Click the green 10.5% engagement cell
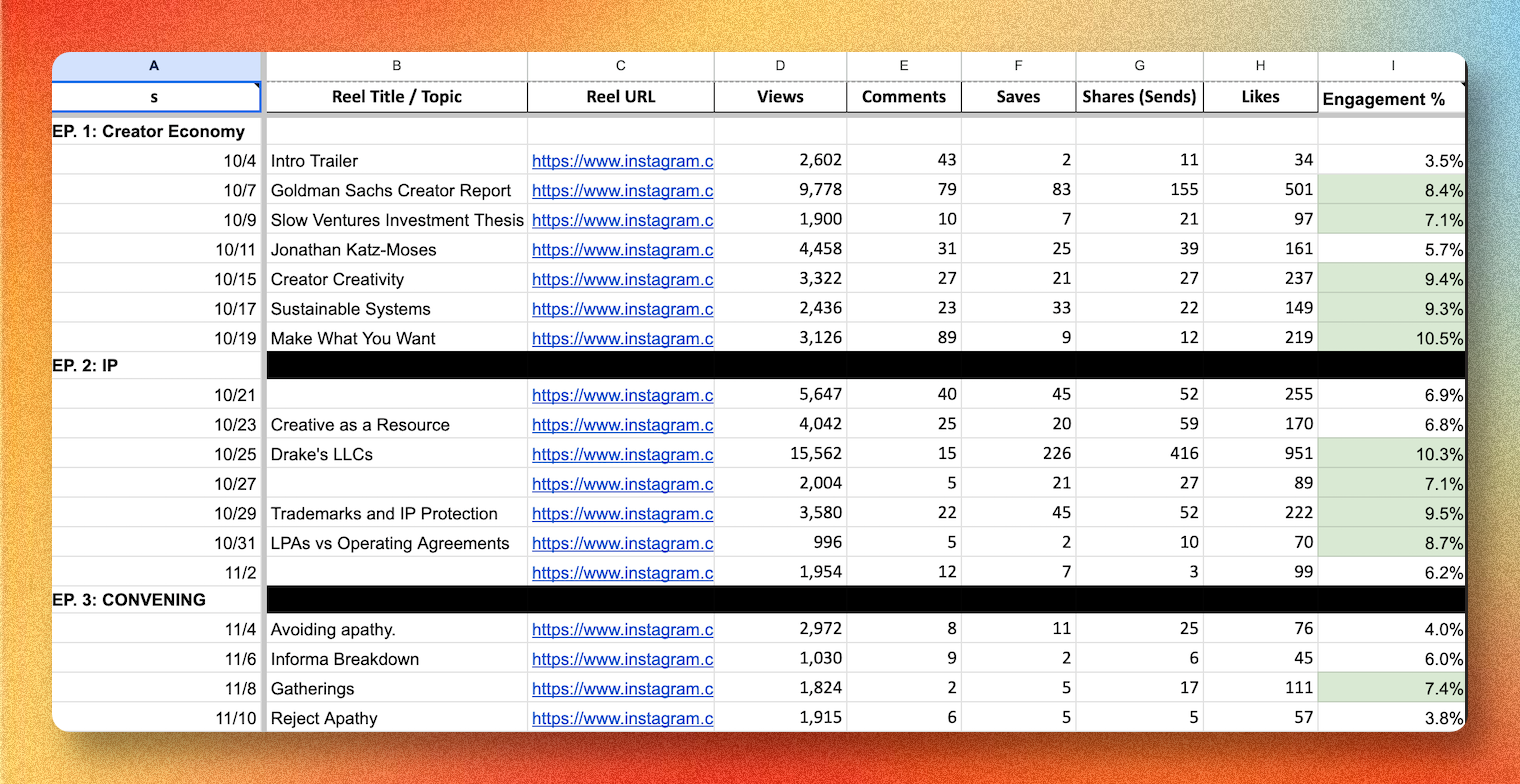 click(1392, 339)
